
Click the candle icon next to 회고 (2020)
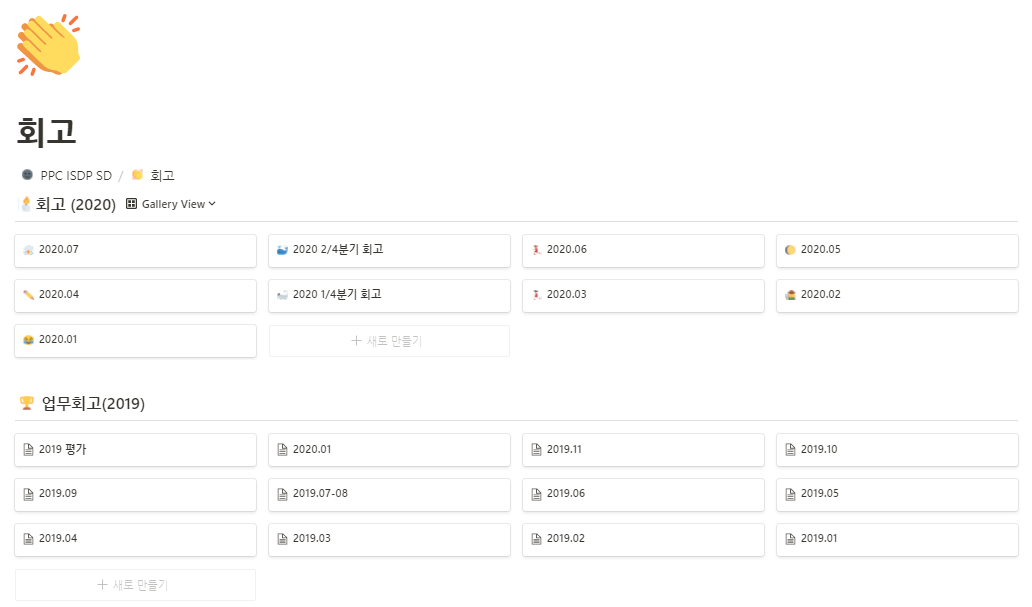point(26,204)
